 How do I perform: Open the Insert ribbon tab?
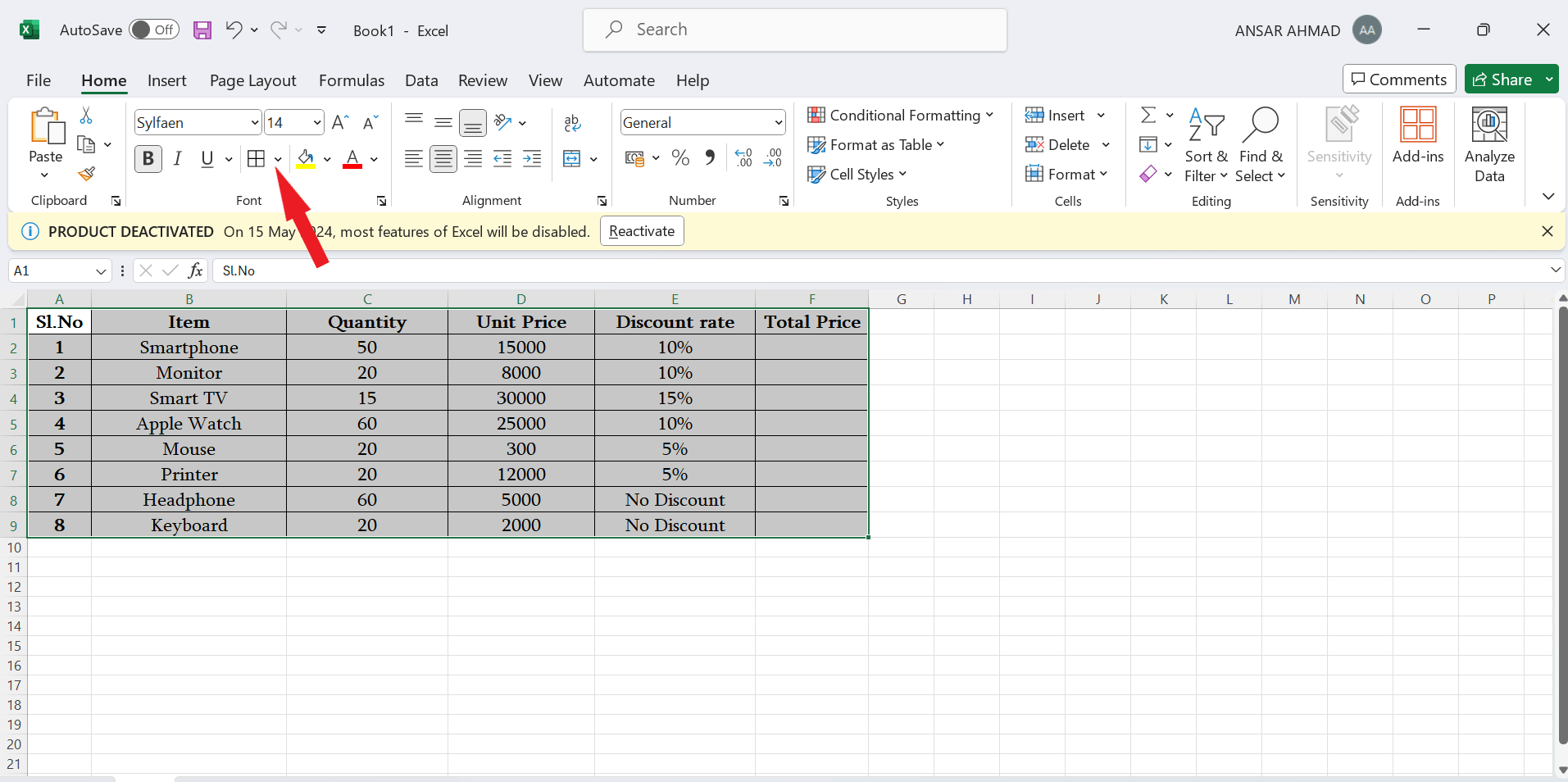pyautogui.click(x=166, y=80)
